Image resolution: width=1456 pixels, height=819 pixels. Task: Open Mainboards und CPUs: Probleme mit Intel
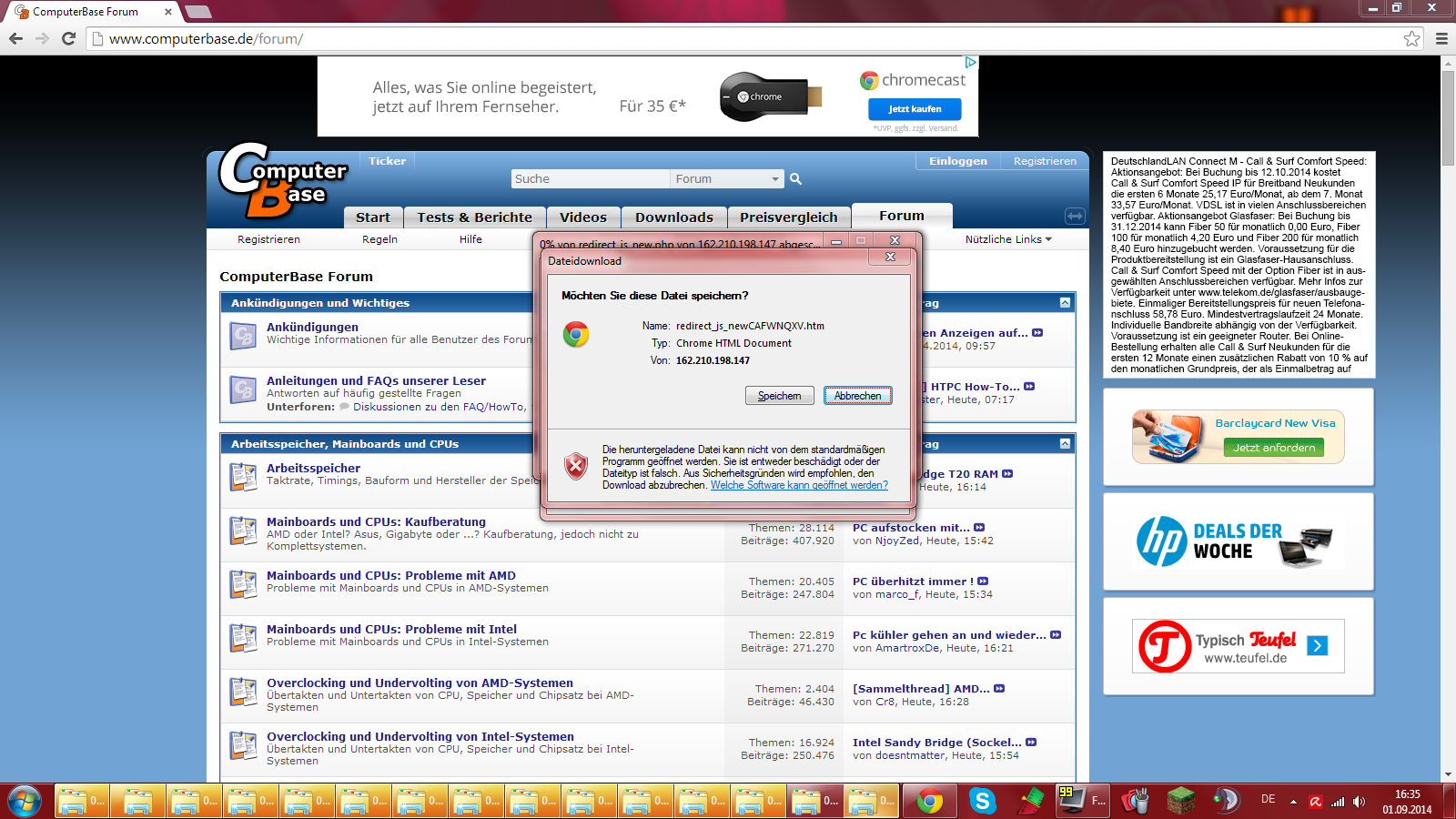point(391,629)
